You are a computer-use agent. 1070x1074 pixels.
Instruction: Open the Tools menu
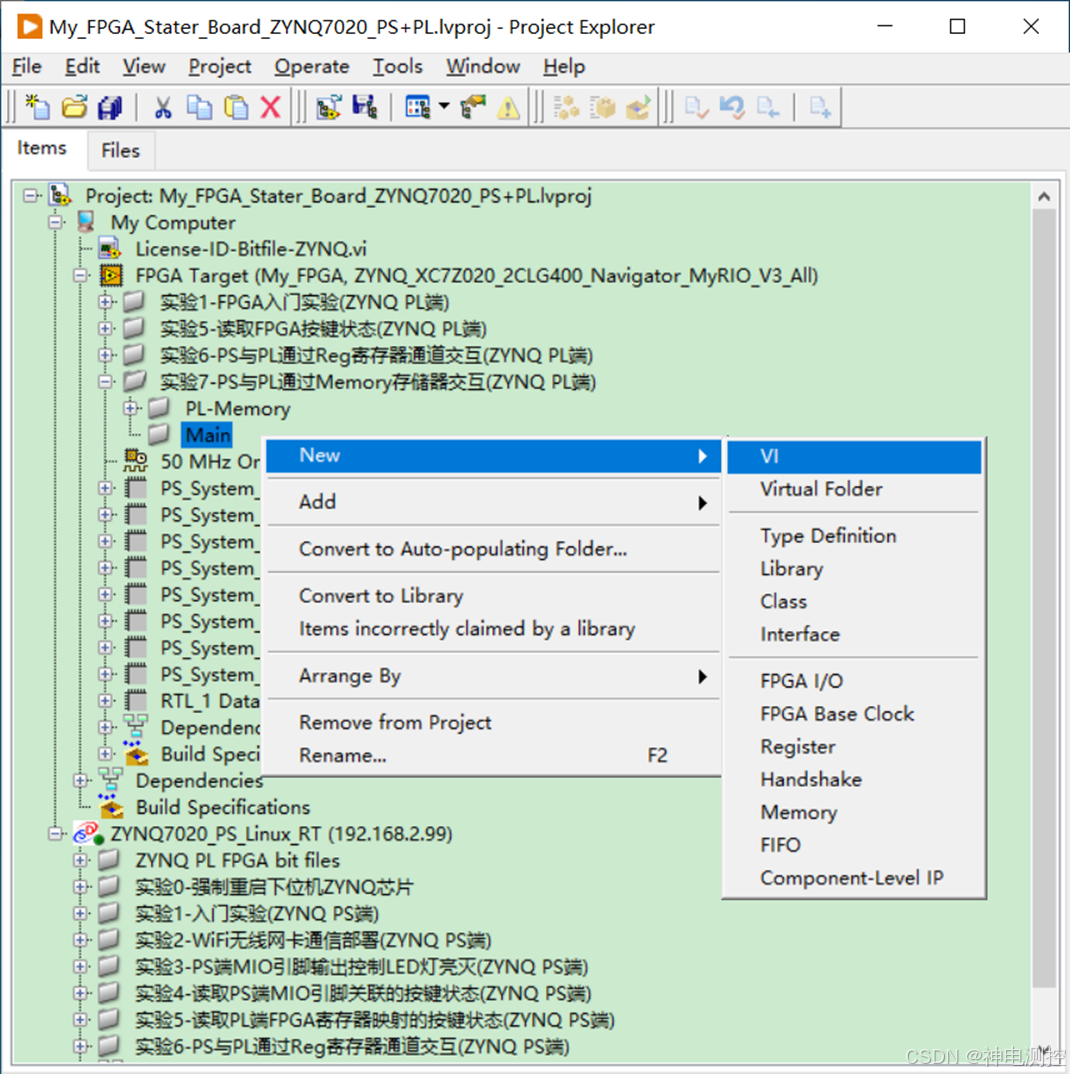[x=397, y=66]
